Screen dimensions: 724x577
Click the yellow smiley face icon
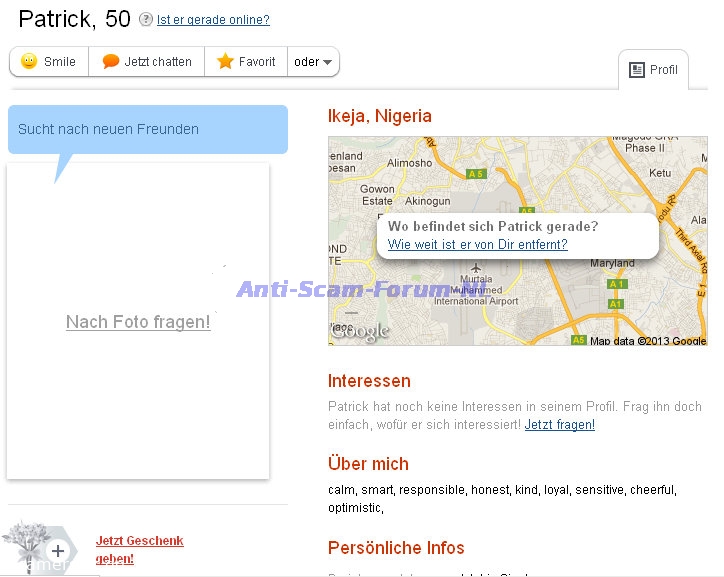29,62
